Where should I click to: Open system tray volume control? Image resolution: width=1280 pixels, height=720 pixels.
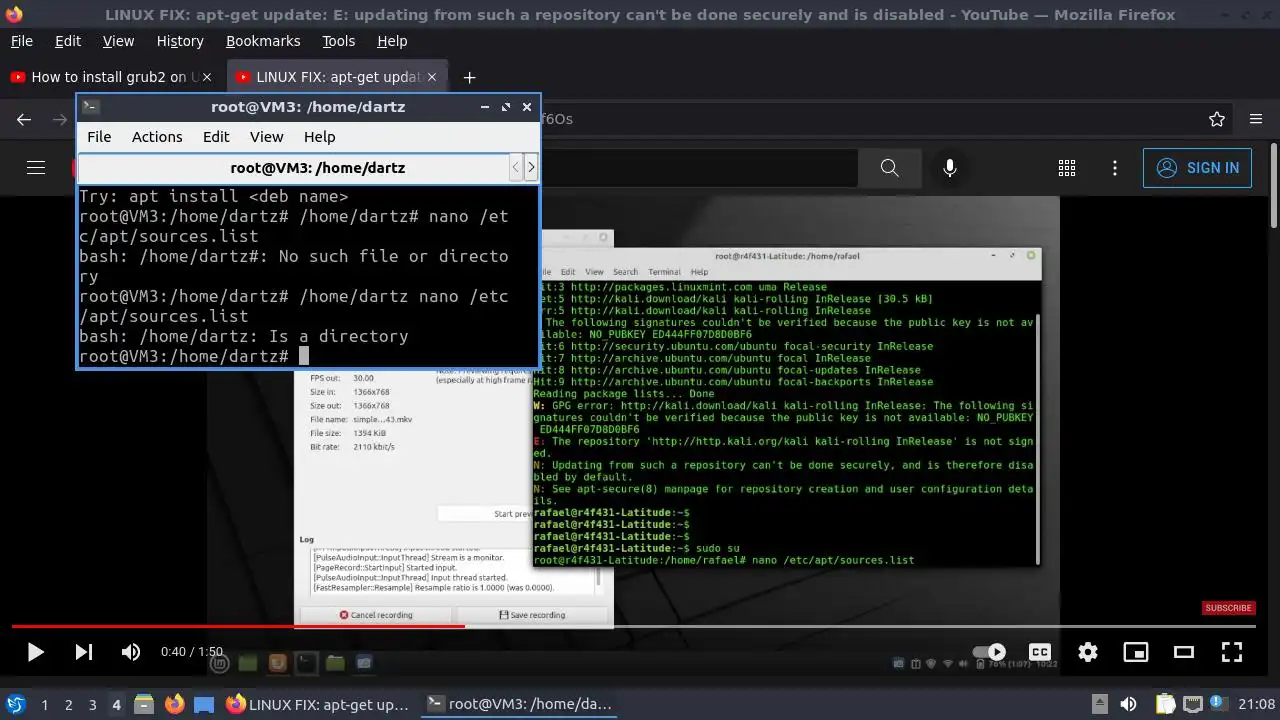[x=1128, y=705]
